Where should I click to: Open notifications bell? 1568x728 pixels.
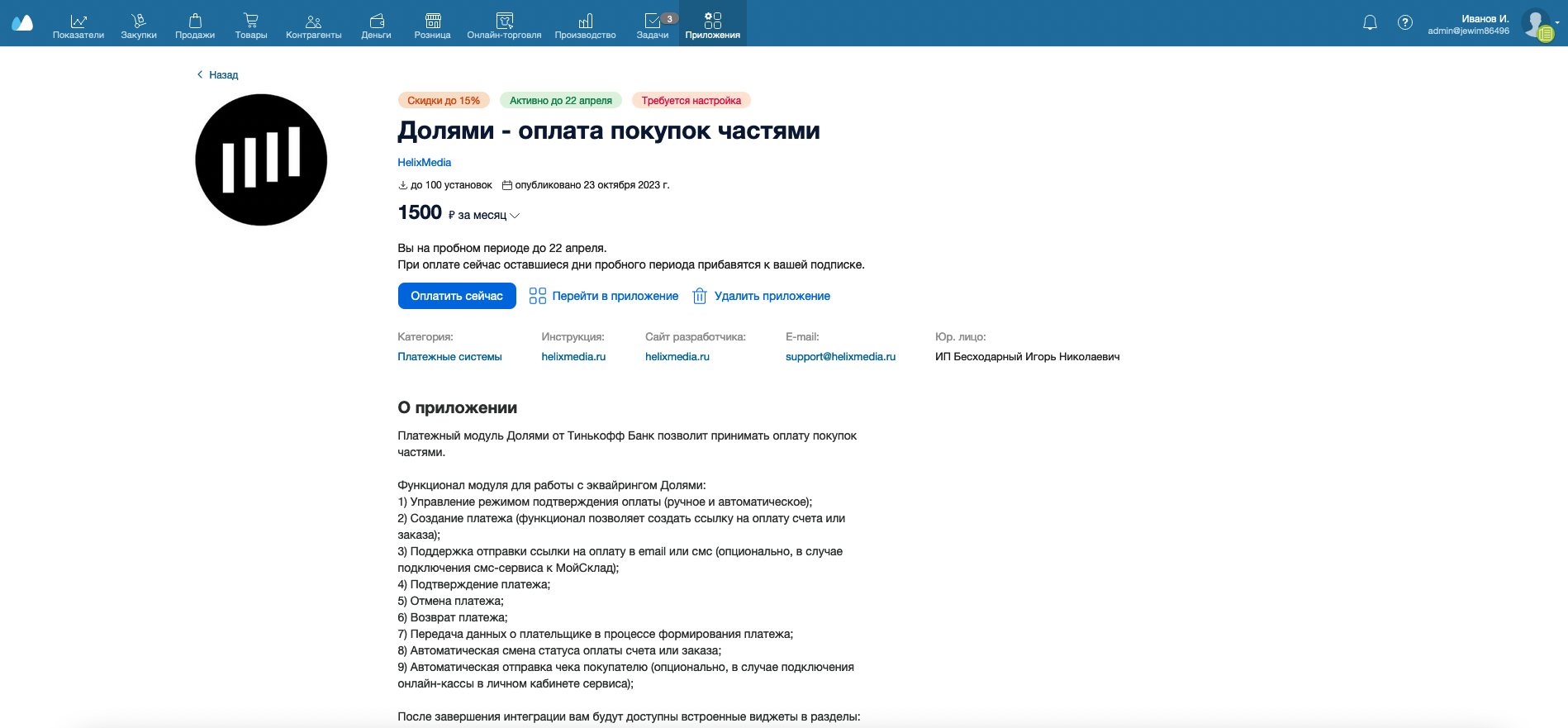tap(1370, 22)
